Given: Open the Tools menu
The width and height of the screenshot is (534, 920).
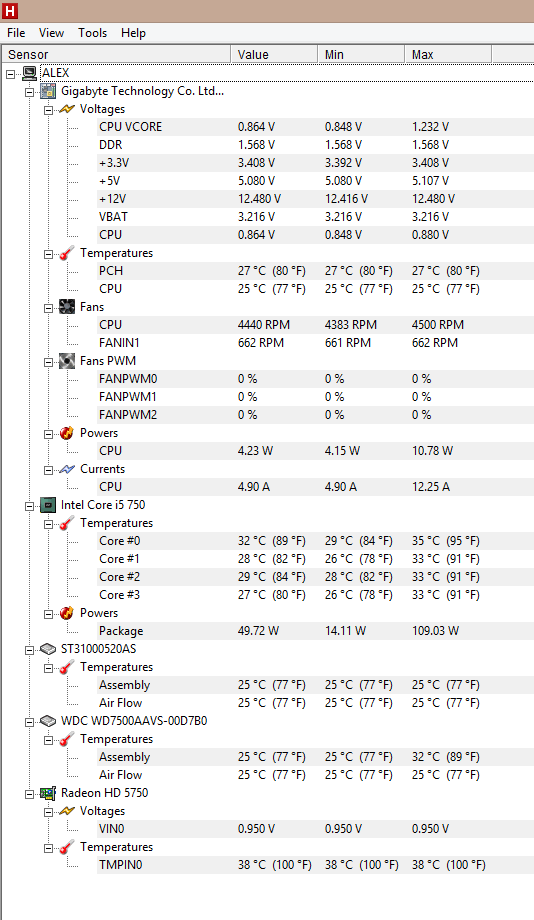Looking at the screenshot, I should pos(93,33).
